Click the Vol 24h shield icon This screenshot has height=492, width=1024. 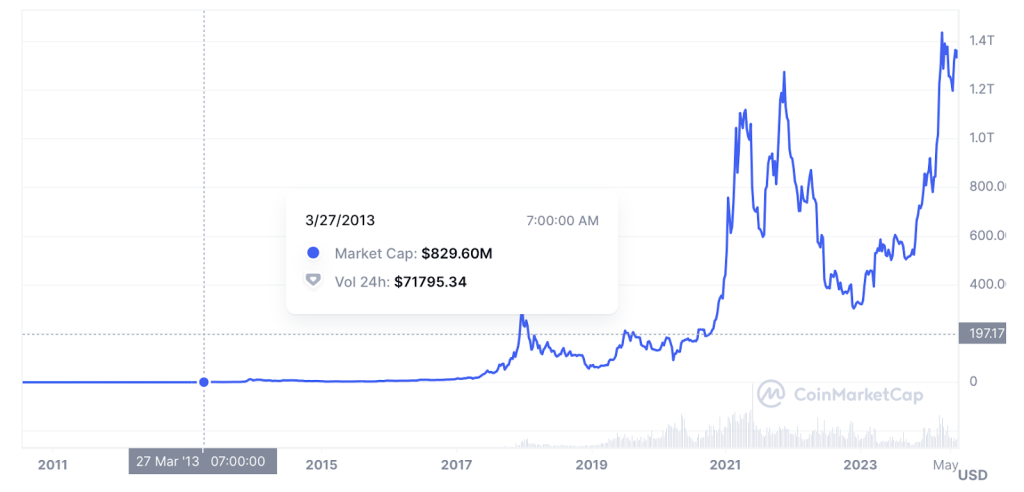pyautogui.click(x=313, y=281)
